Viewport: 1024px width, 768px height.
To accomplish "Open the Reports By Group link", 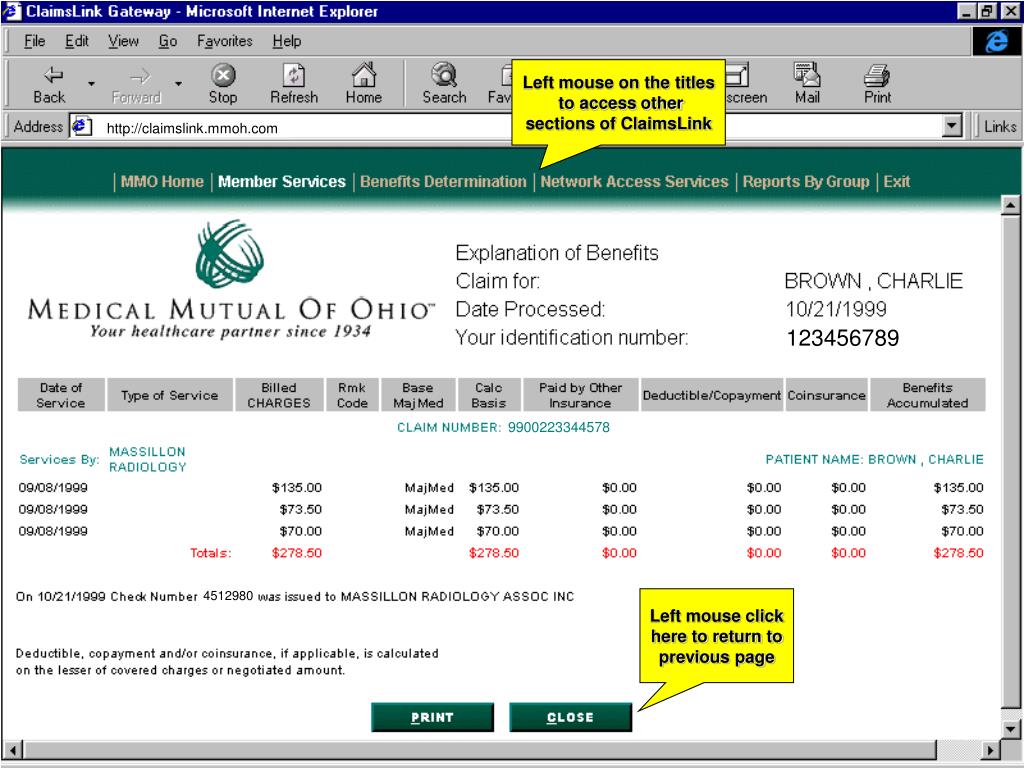I will tap(806, 182).
